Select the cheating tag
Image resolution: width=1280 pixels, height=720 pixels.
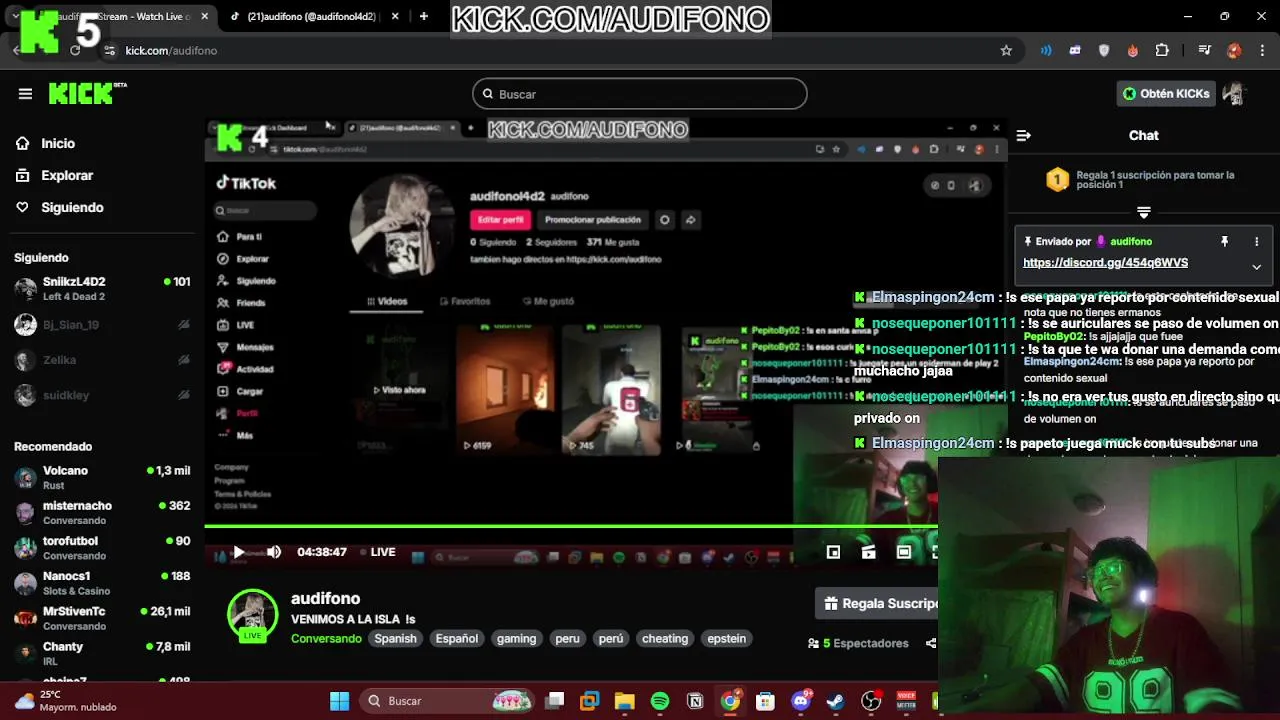665,638
